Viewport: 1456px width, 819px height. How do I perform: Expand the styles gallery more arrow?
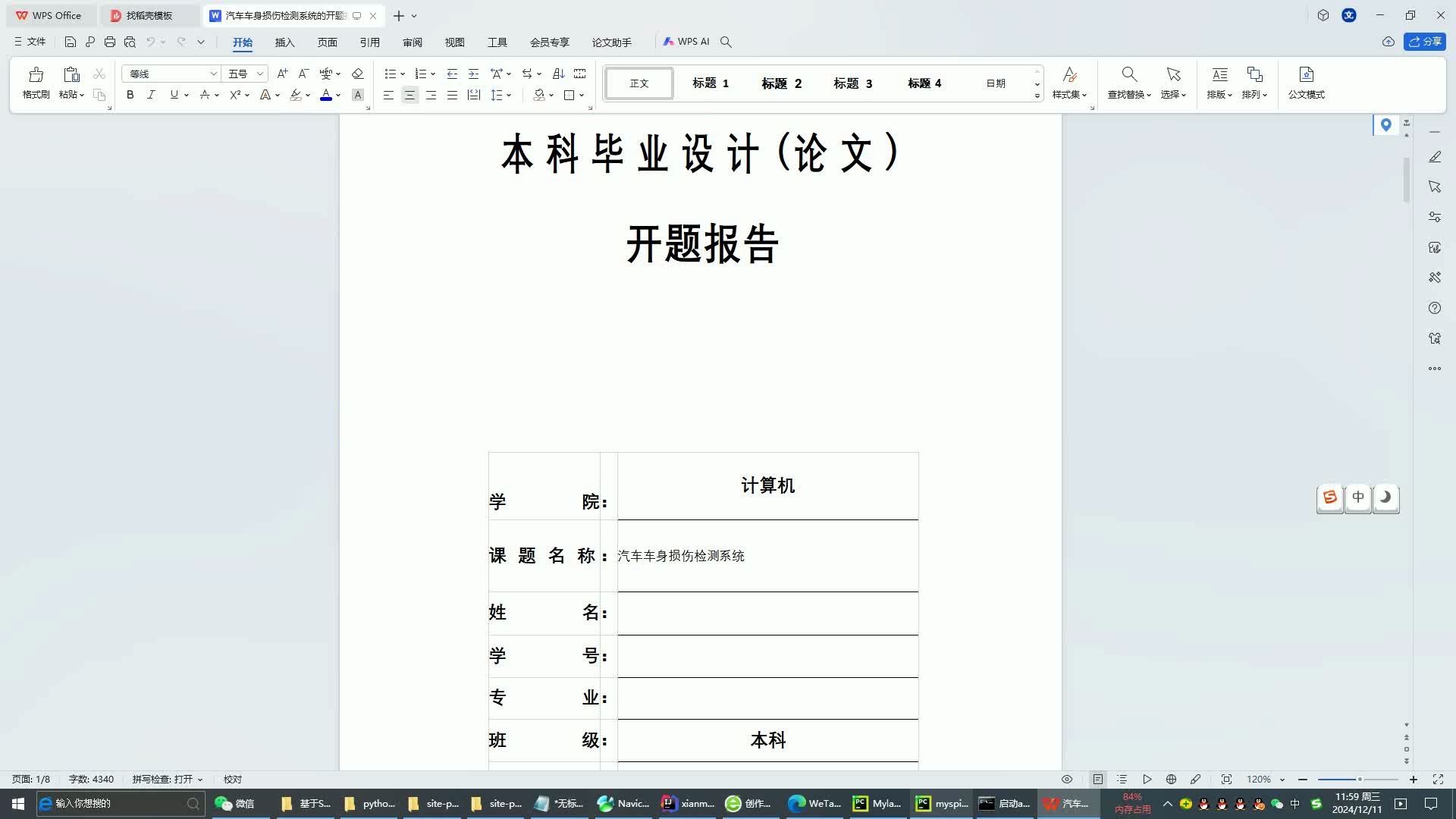[x=1037, y=96]
